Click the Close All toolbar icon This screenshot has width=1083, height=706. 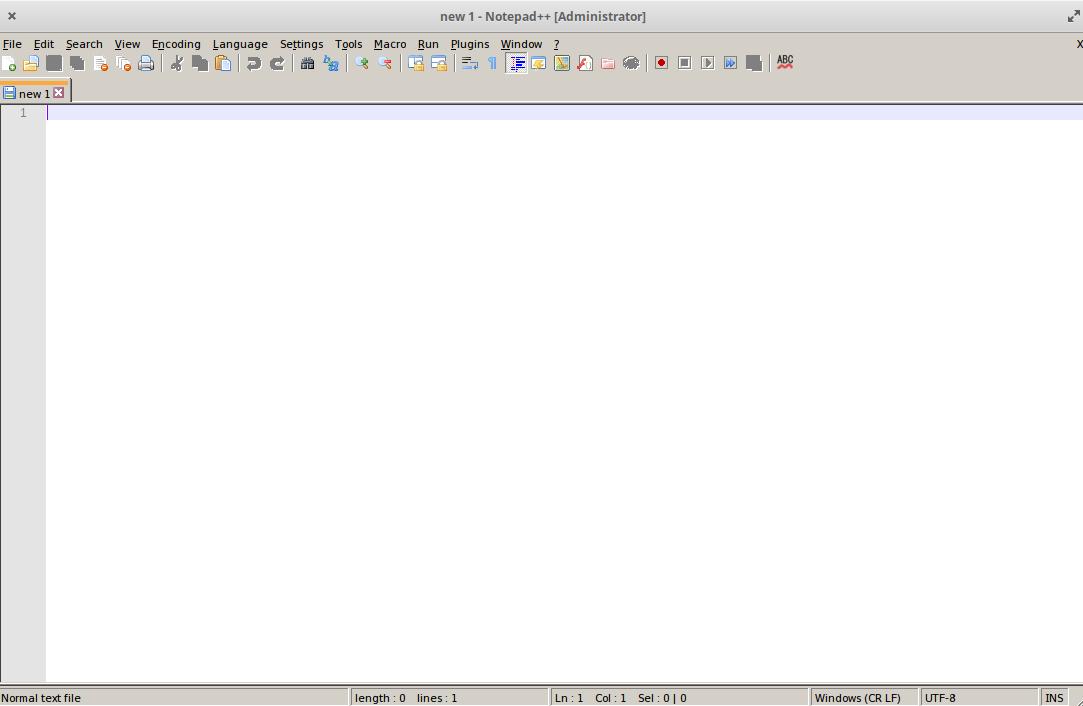point(124,64)
